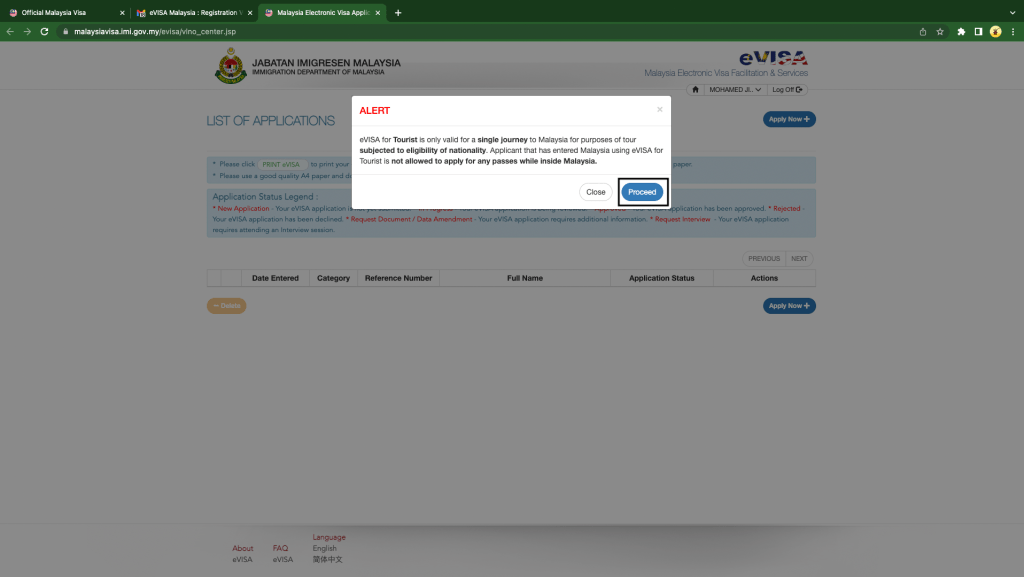Open the browser extensions puzzle icon
Viewport: 1024px width, 577px height.
961,31
